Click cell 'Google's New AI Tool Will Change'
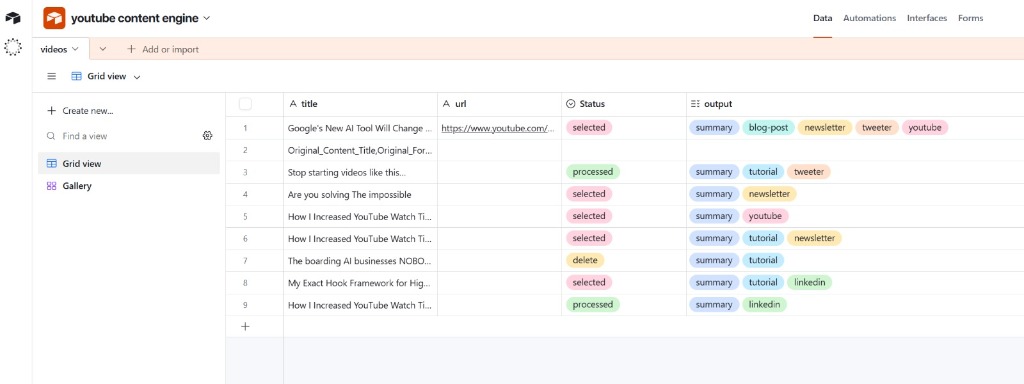The height and width of the screenshot is (384, 1024). 360,128
